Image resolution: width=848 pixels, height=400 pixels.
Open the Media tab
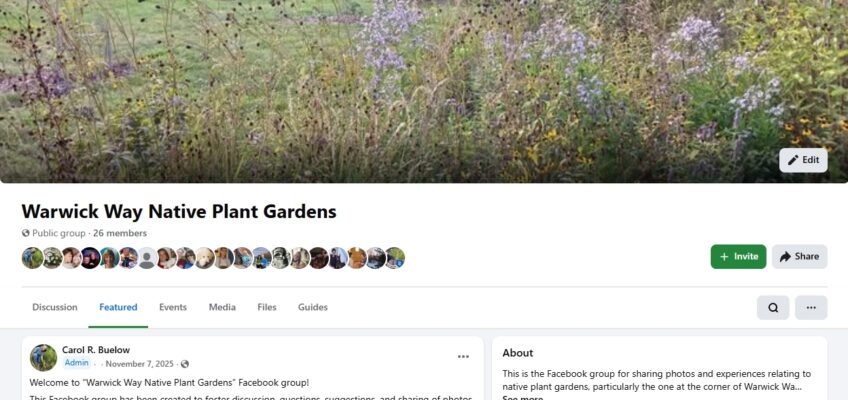point(222,308)
